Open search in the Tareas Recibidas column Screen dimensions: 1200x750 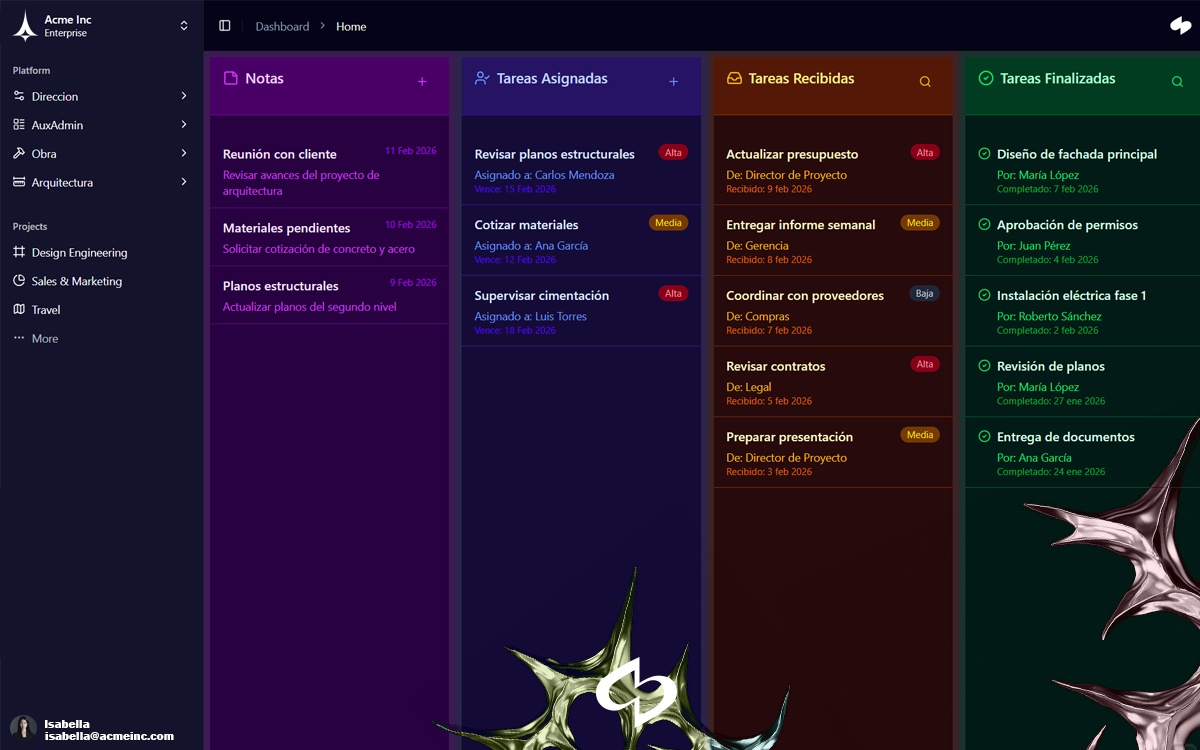(925, 82)
